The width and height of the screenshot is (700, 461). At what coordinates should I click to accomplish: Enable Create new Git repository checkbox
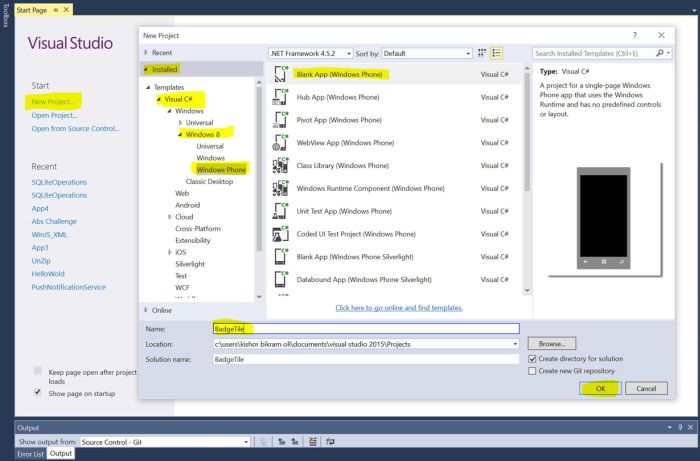point(532,371)
